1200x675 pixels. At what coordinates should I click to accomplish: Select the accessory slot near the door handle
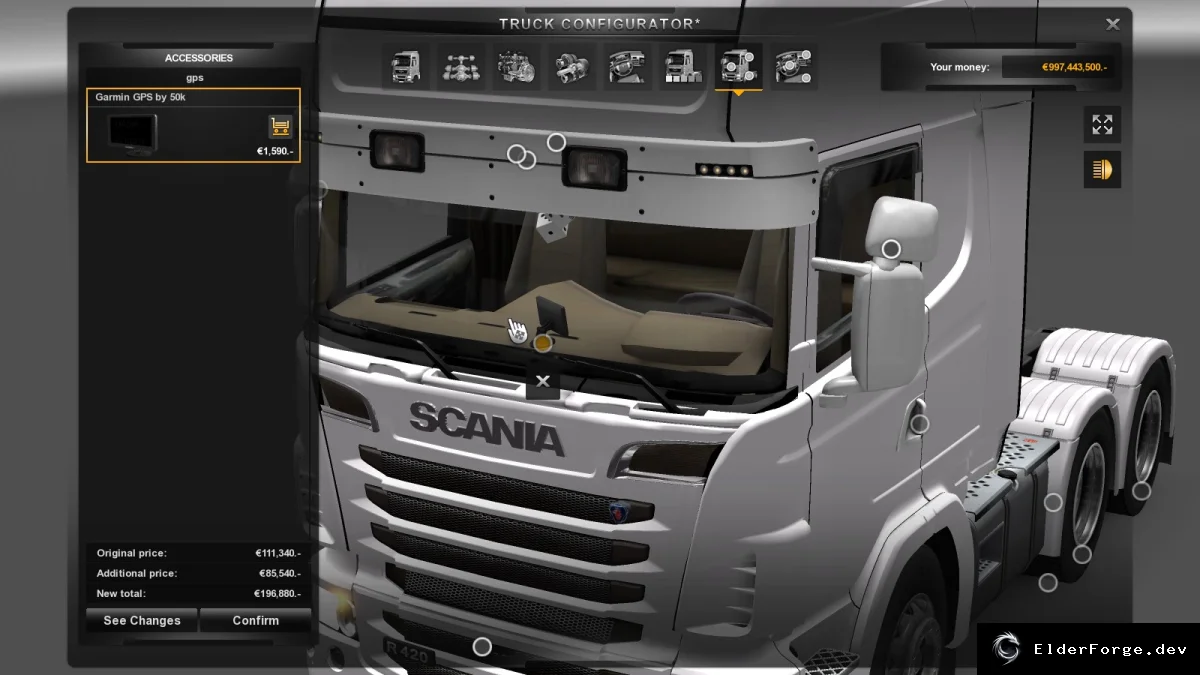click(920, 424)
